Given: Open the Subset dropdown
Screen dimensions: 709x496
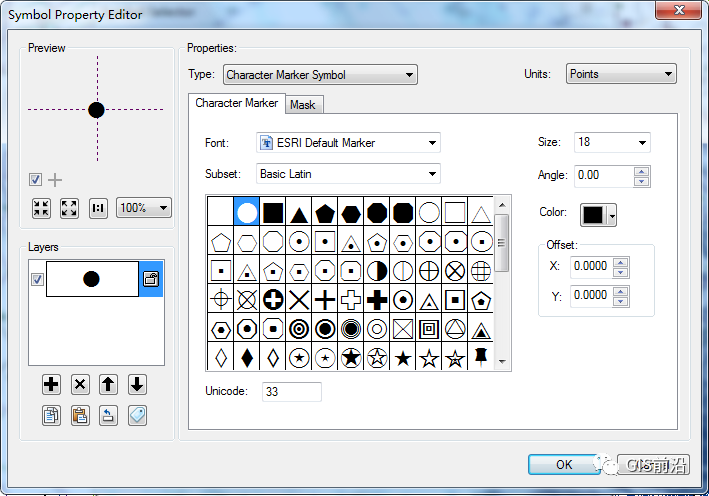Looking at the screenshot, I should (348, 174).
